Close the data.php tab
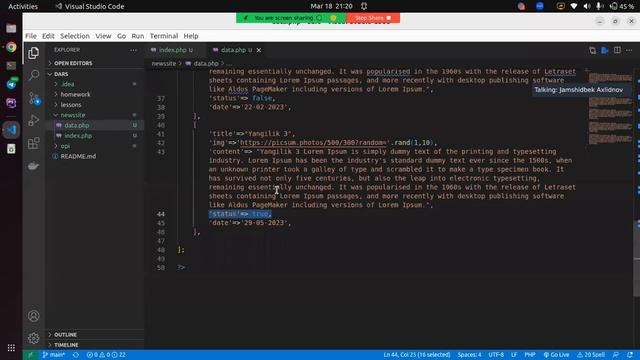The width and height of the screenshot is (640, 360). point(259,50)
